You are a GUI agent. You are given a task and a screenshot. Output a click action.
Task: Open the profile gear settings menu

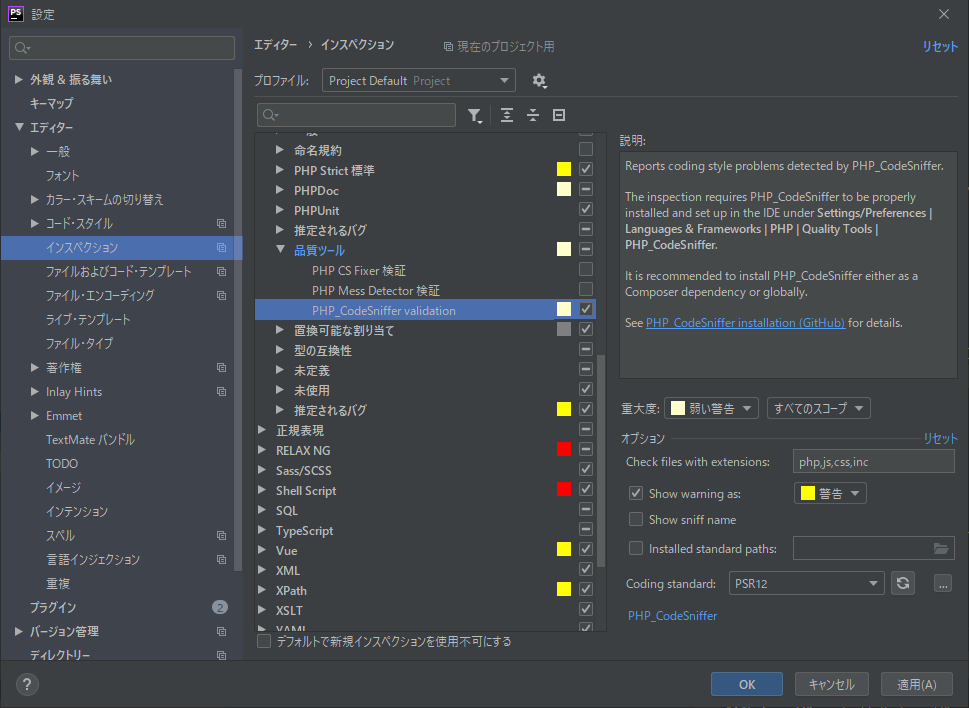pos(539,81)
